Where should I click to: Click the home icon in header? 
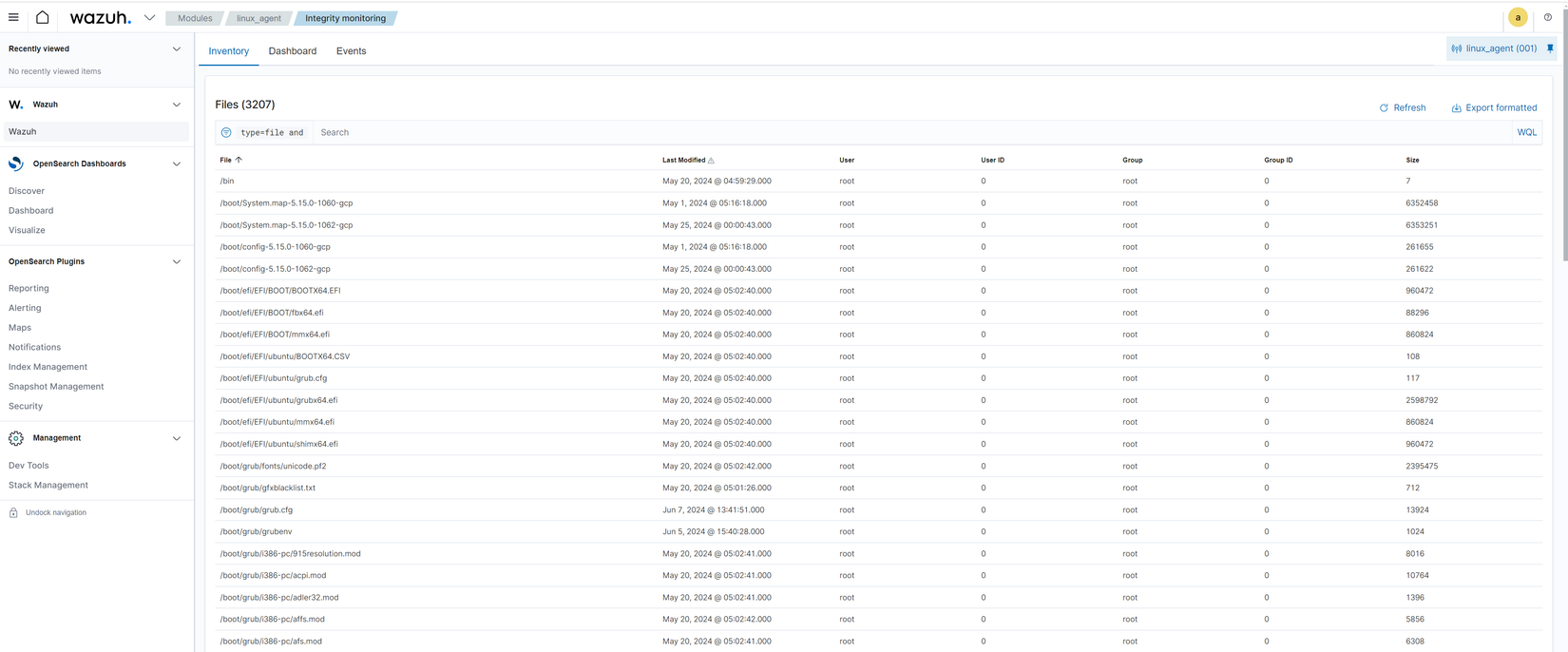click(x=43, y=17)
